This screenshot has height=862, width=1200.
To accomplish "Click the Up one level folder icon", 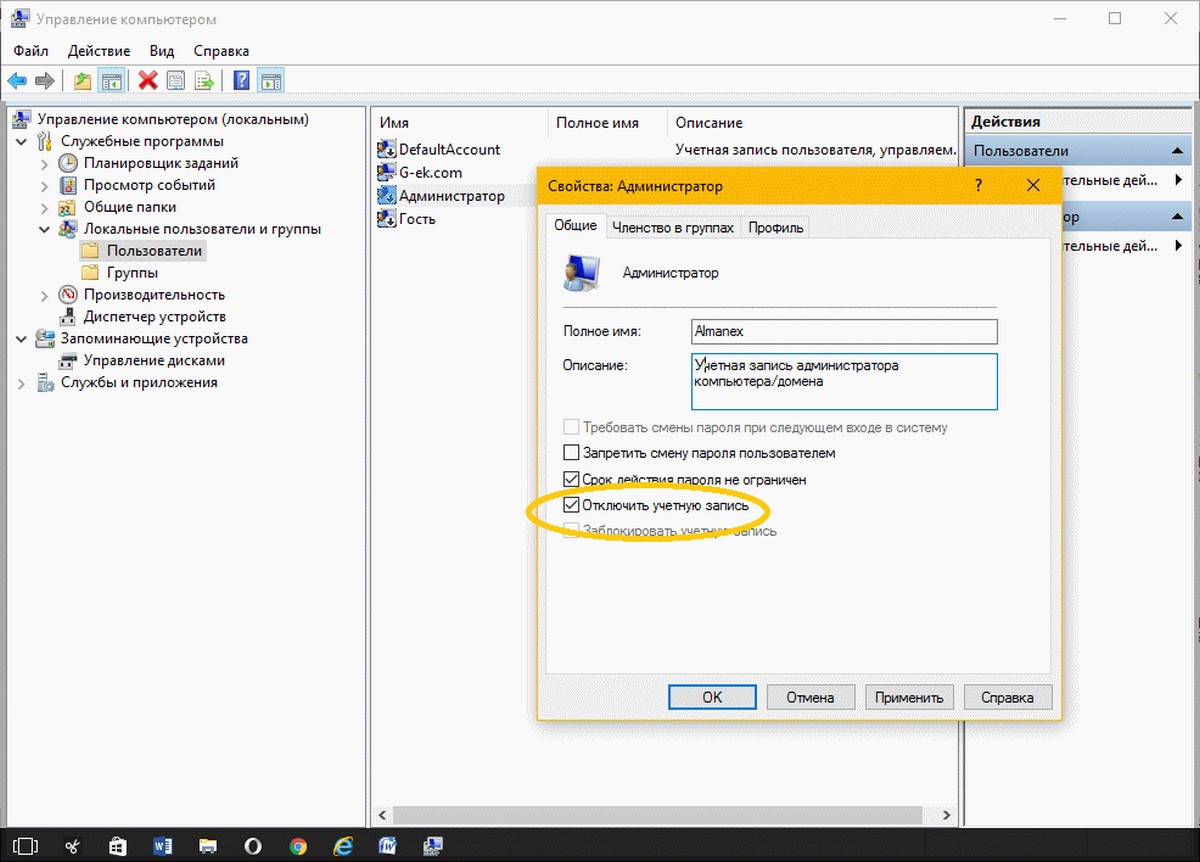I will (x=83, y=81).
